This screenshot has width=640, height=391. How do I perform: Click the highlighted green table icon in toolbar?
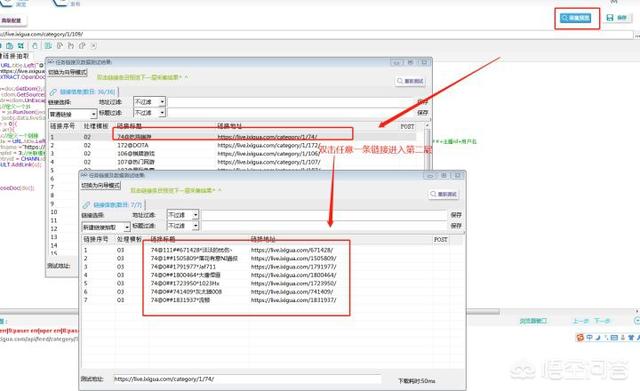click(48, 46)
